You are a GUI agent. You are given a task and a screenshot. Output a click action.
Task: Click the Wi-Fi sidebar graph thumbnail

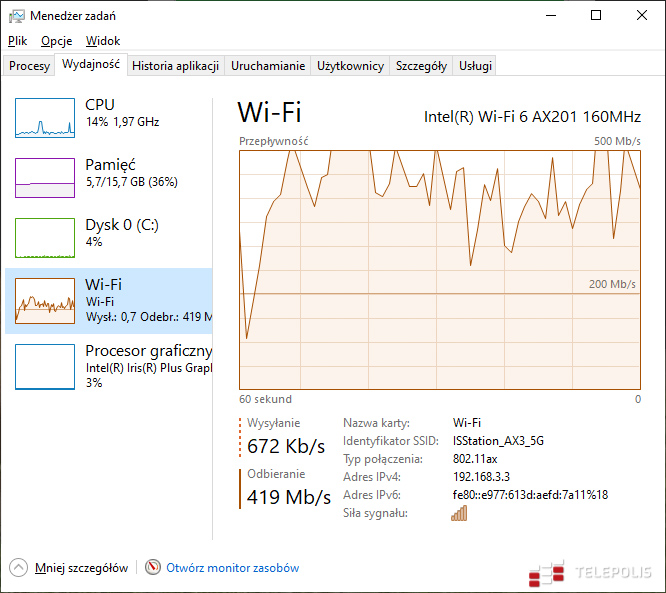(45, 298)
